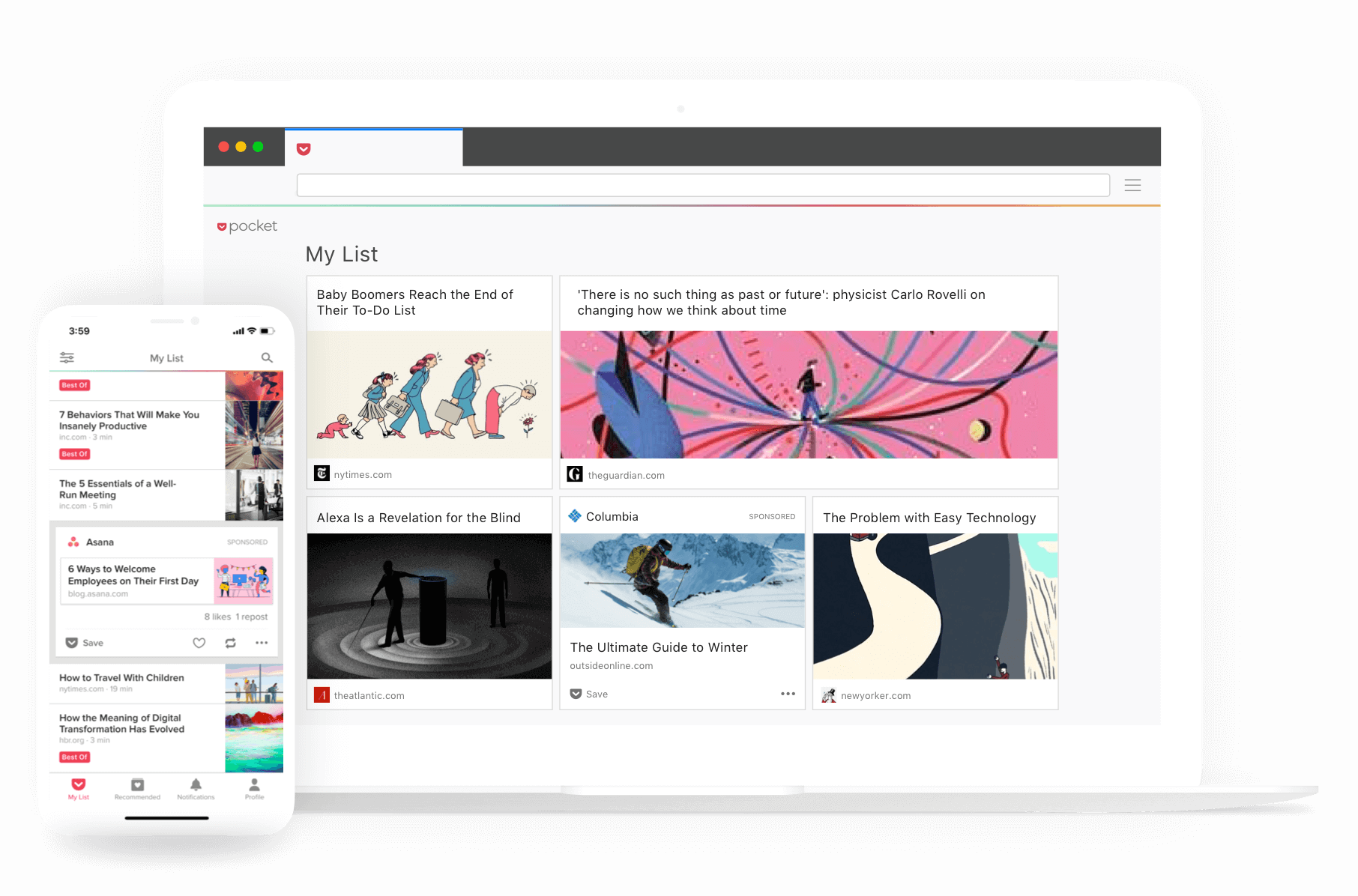Screen dimensions: 1358x896
Task: Select the Pocket browser tab
Action: point(373,148)
